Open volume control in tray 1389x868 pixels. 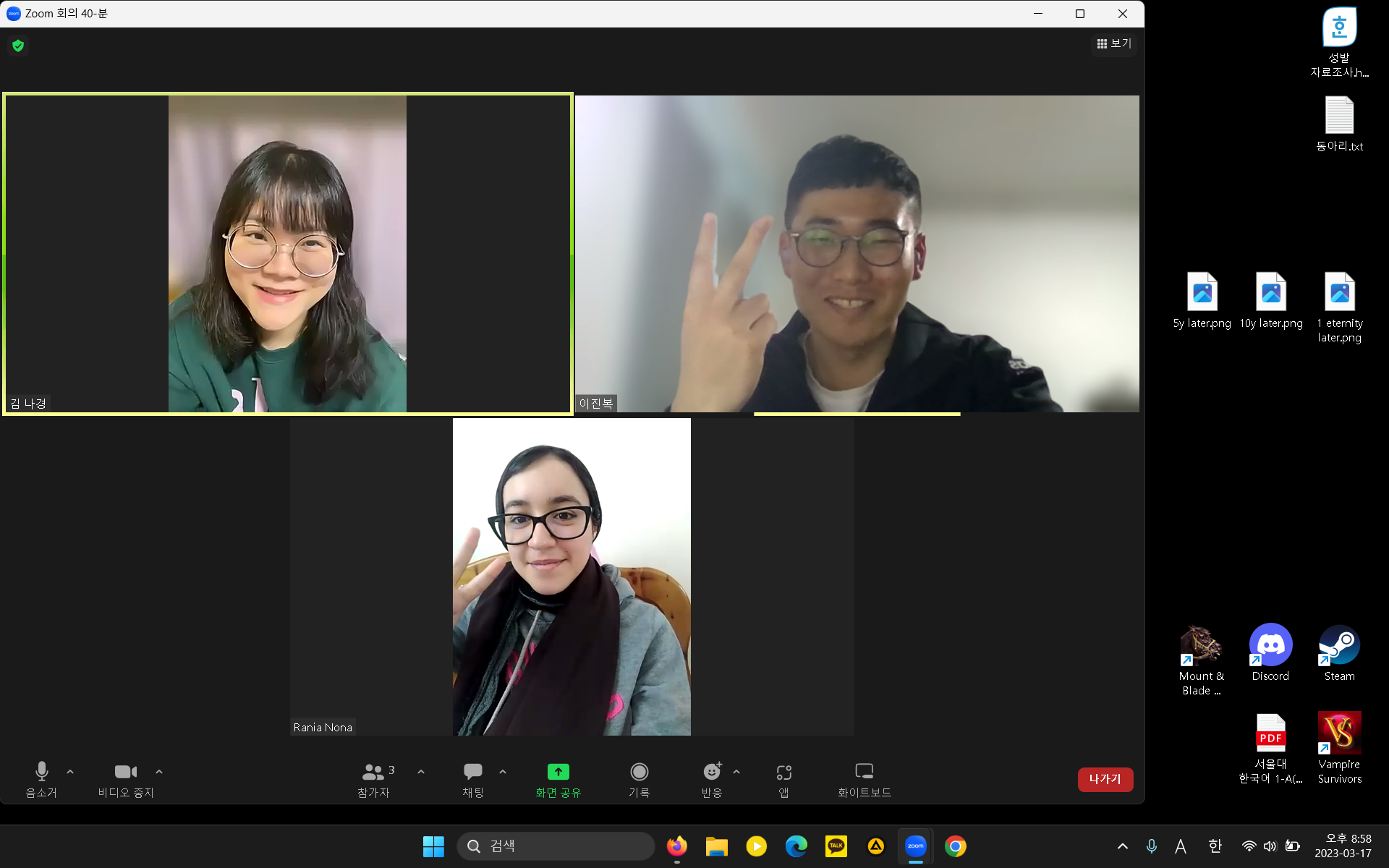[1270, 846]
